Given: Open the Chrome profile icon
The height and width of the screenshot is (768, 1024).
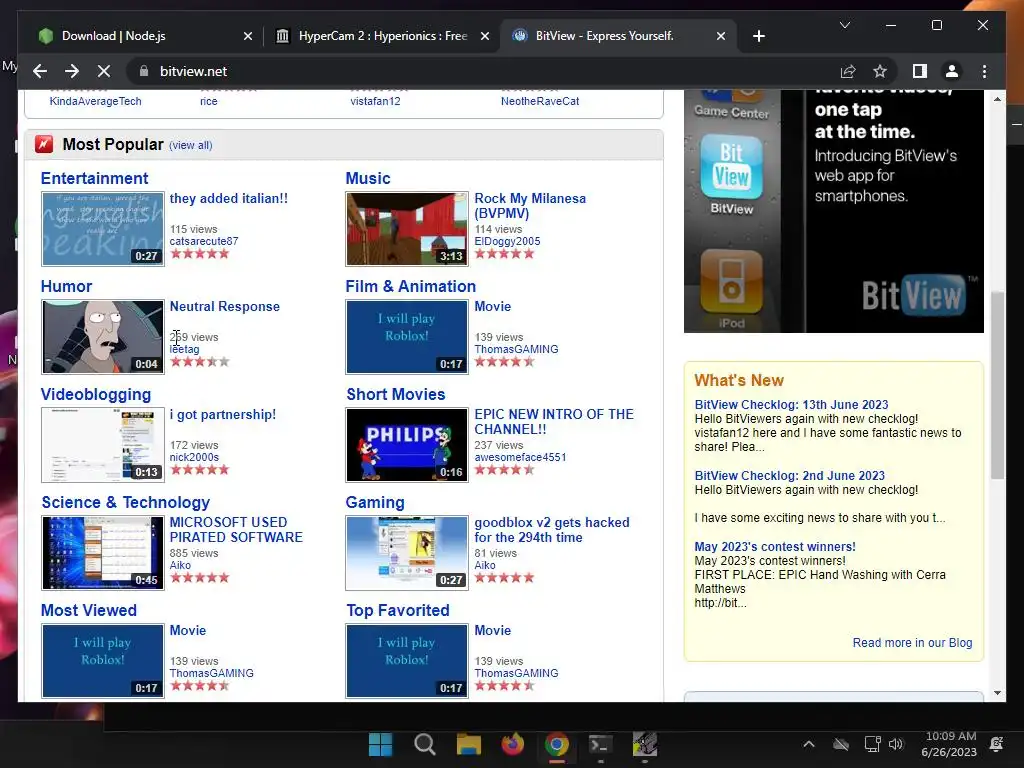Looking at the screenshot, I should click(x=952, y=71).
